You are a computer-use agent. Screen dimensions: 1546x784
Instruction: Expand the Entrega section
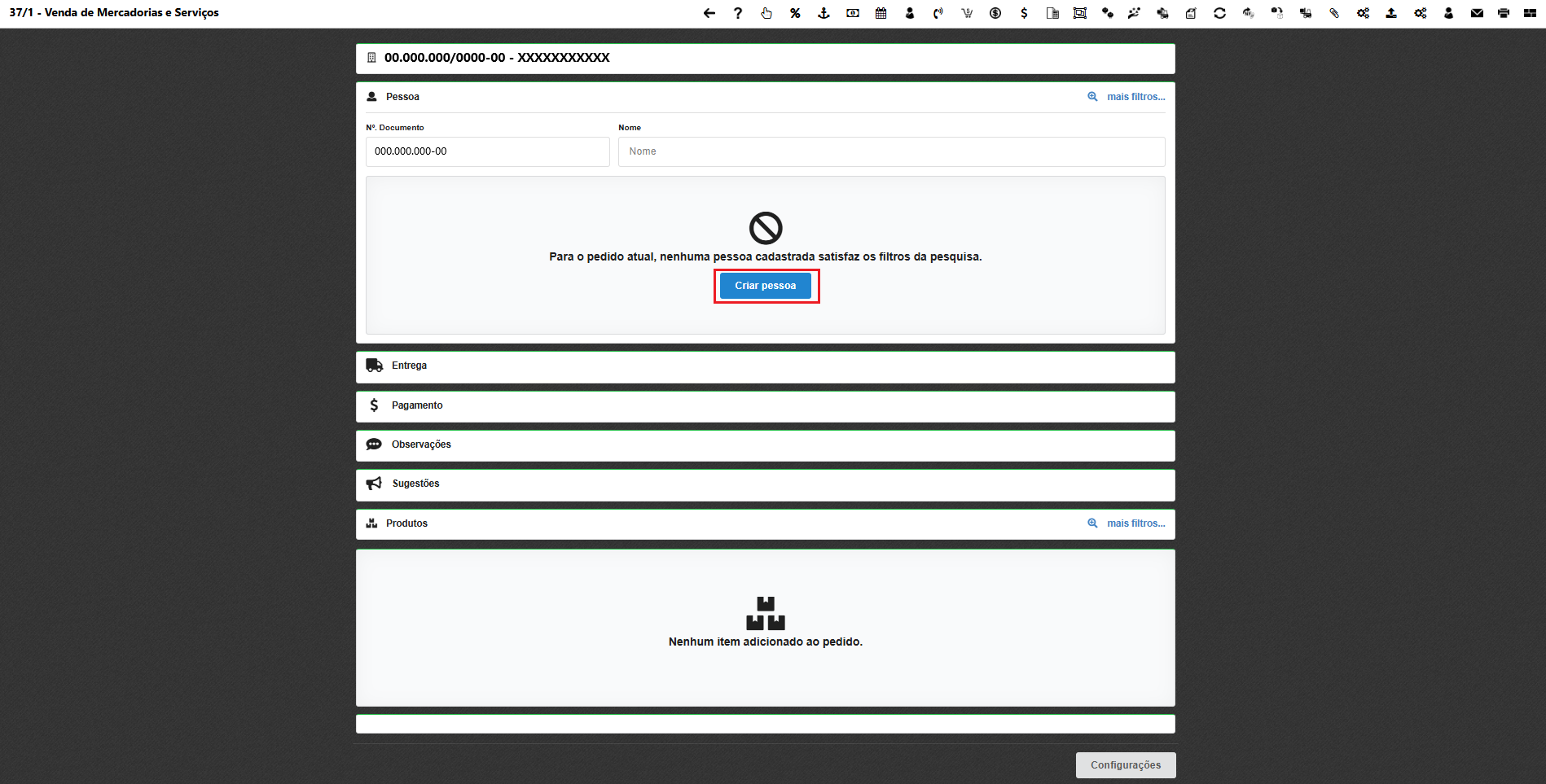[x=764, y=366]
